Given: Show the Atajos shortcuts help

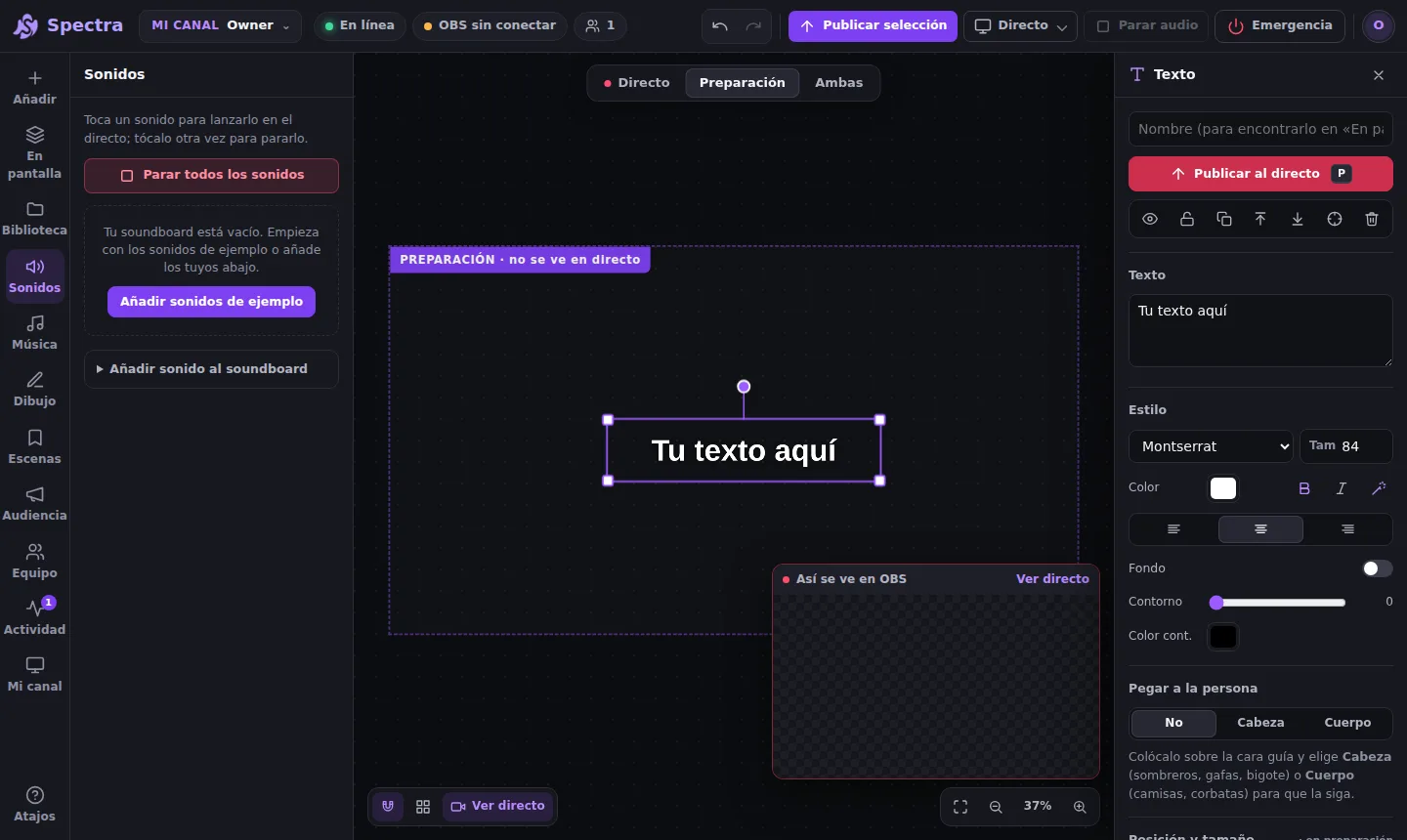Looking at the screenshot, I should tap(34, 805).
